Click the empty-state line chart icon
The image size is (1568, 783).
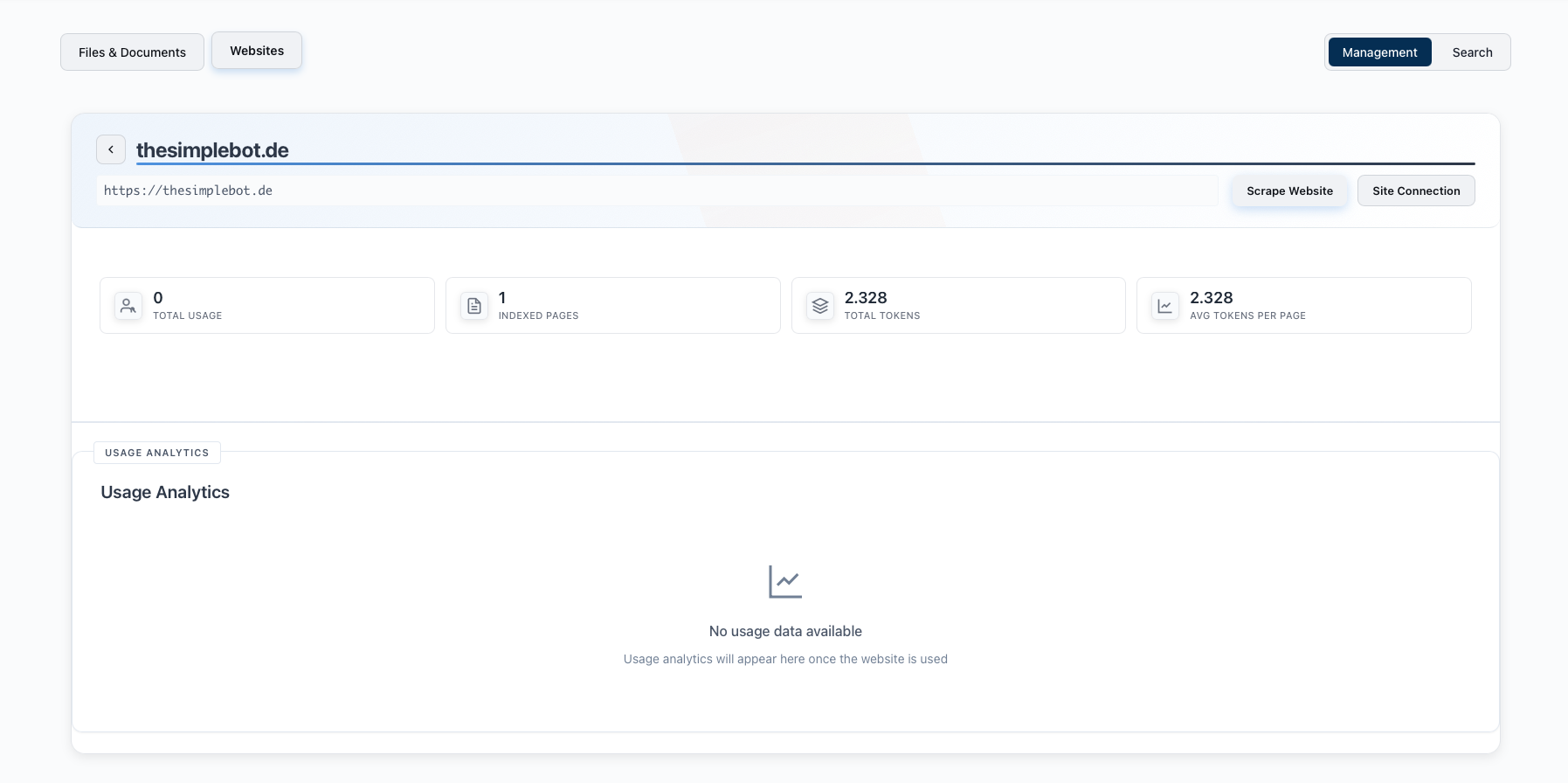click(785, 582)
